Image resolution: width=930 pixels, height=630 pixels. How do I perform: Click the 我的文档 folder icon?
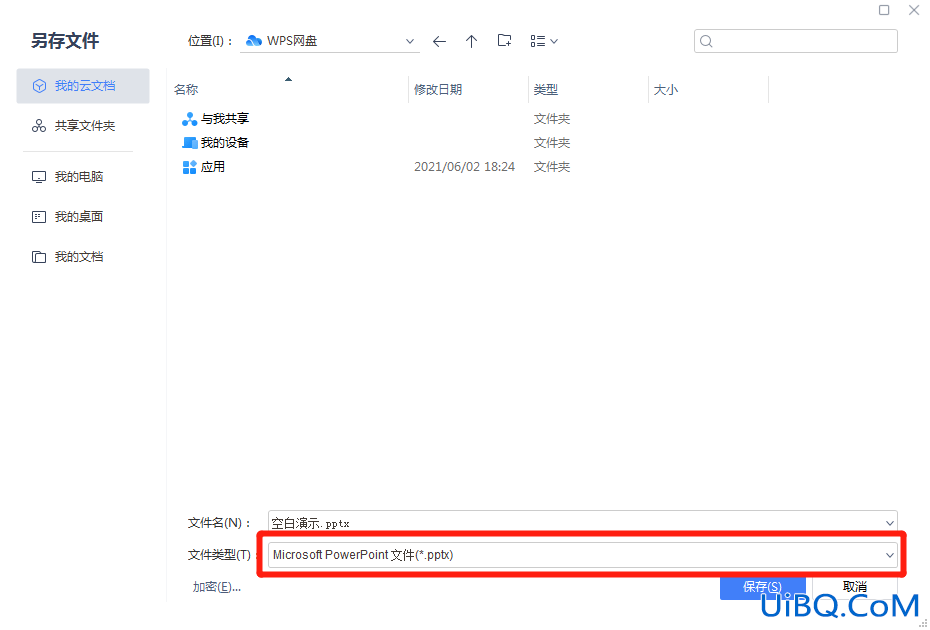(39, 257)
